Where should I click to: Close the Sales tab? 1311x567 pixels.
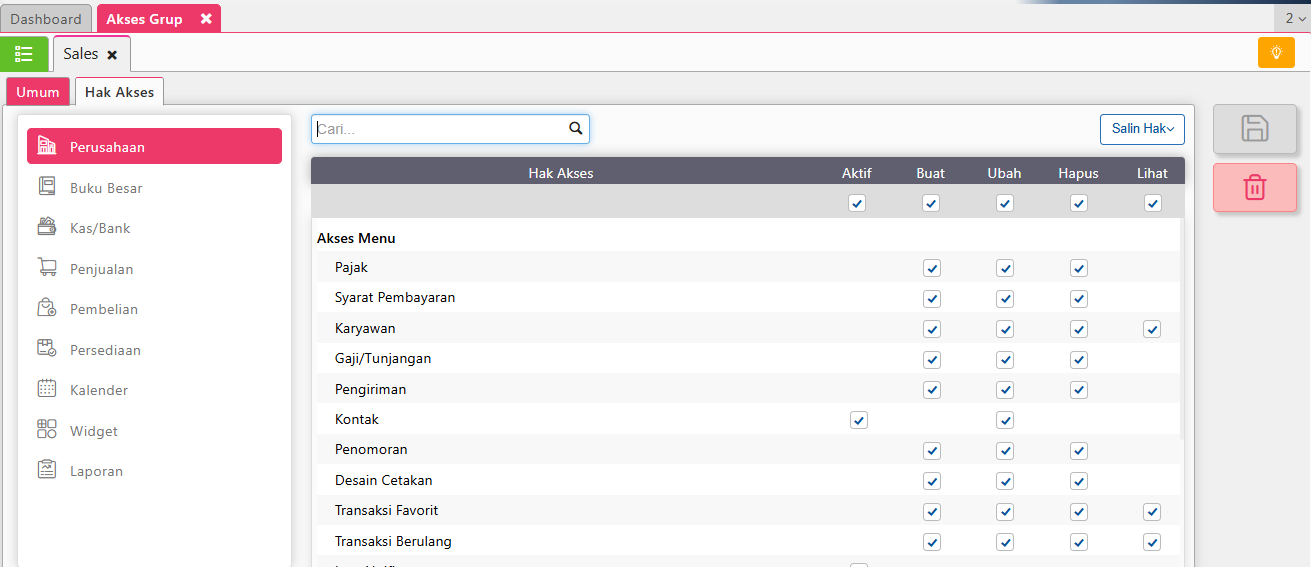[x=112, y=55]
